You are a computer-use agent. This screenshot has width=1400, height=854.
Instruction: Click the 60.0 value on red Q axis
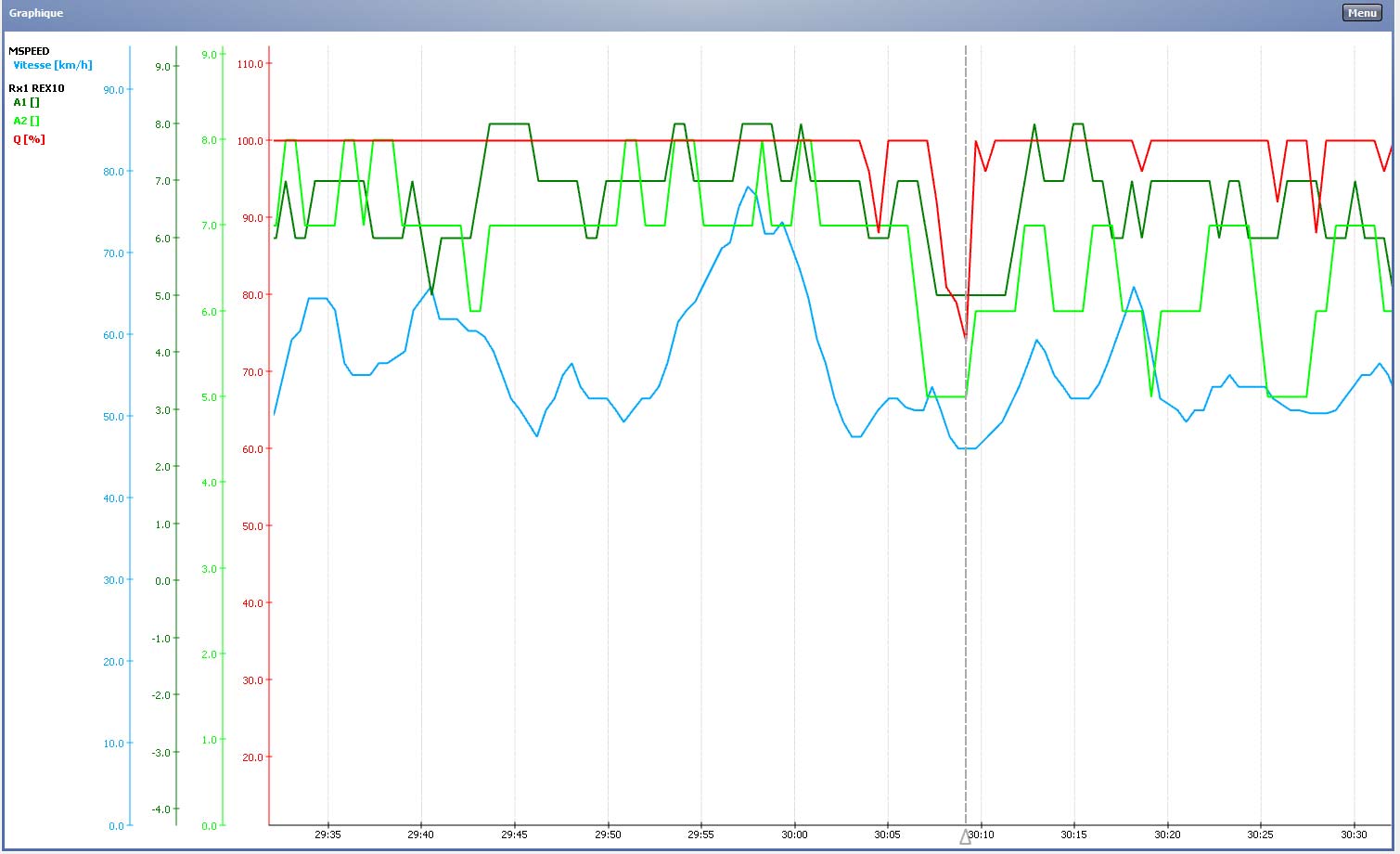pos(251,449)
